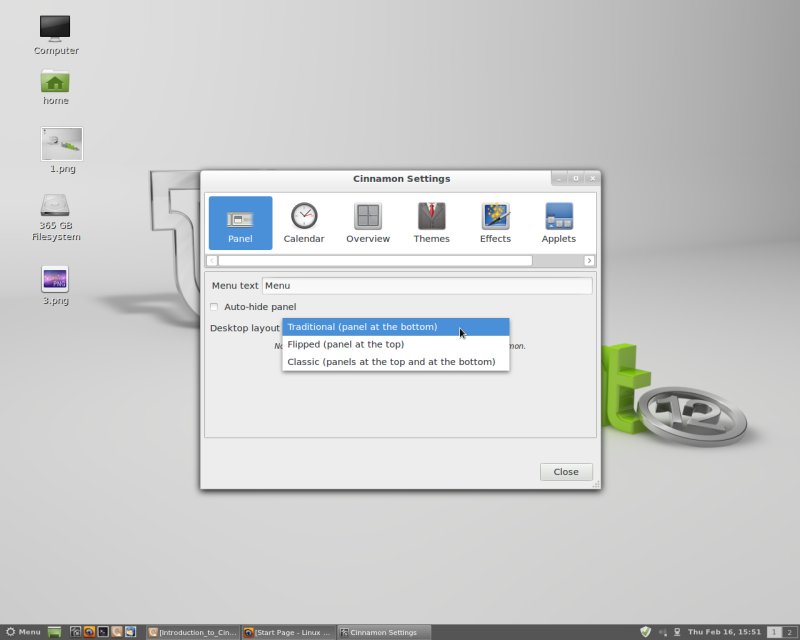This screenshot has width=800, height=640.
Task: Choose Flipped (panel at the top)
Action: 395,344
